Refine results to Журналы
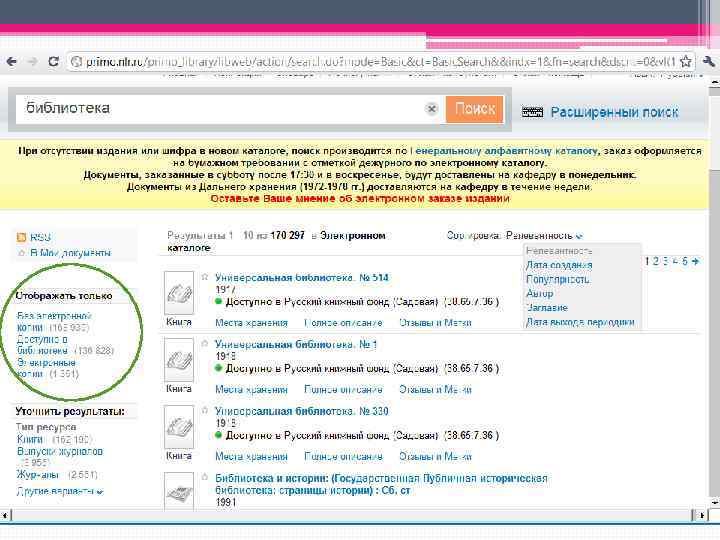The height and width of the screenshot is (540, 720). pyautogui.click(x=38, y=474)
